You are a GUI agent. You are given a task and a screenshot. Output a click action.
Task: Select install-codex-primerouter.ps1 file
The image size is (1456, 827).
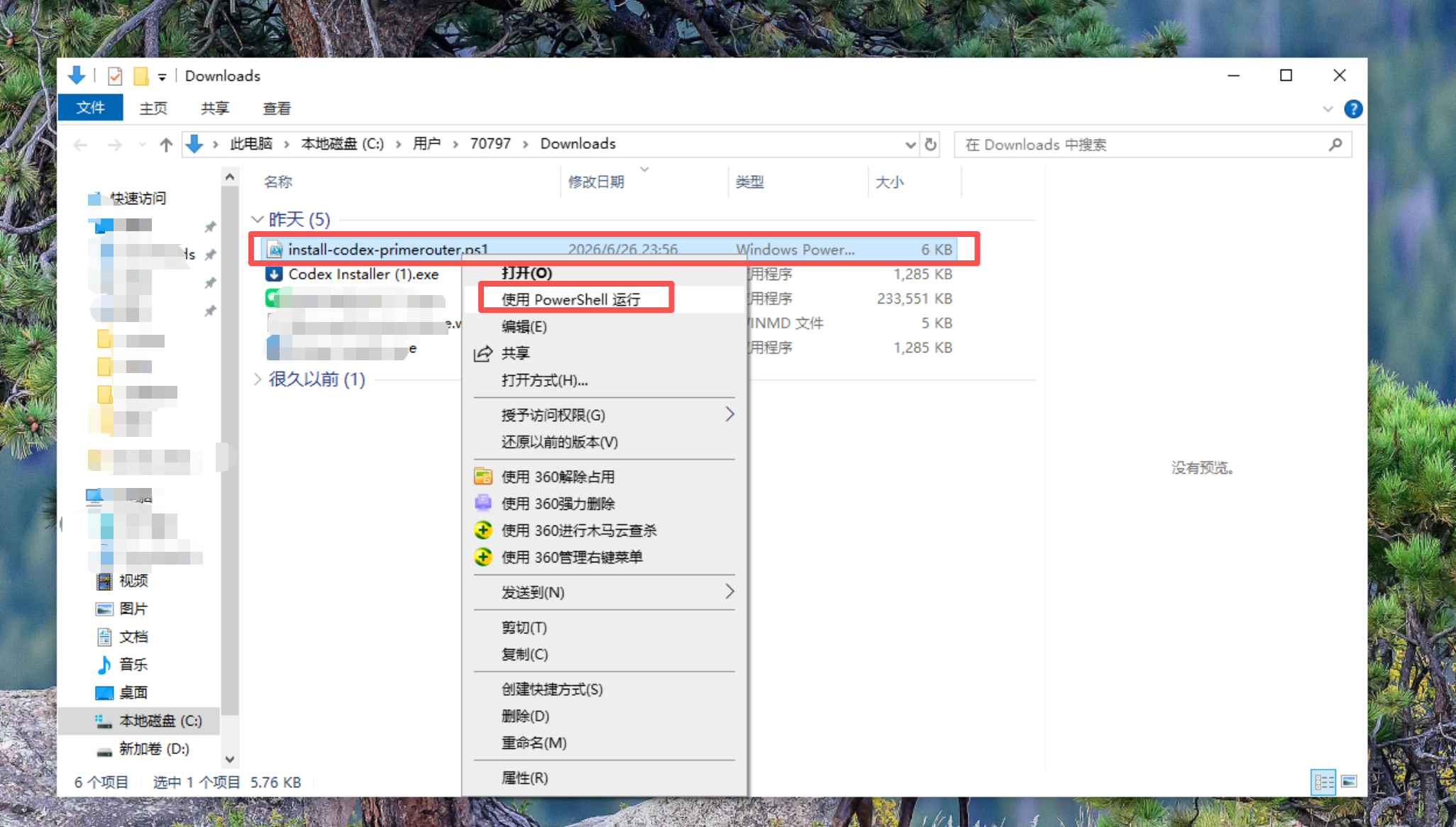tap(610, 250)
